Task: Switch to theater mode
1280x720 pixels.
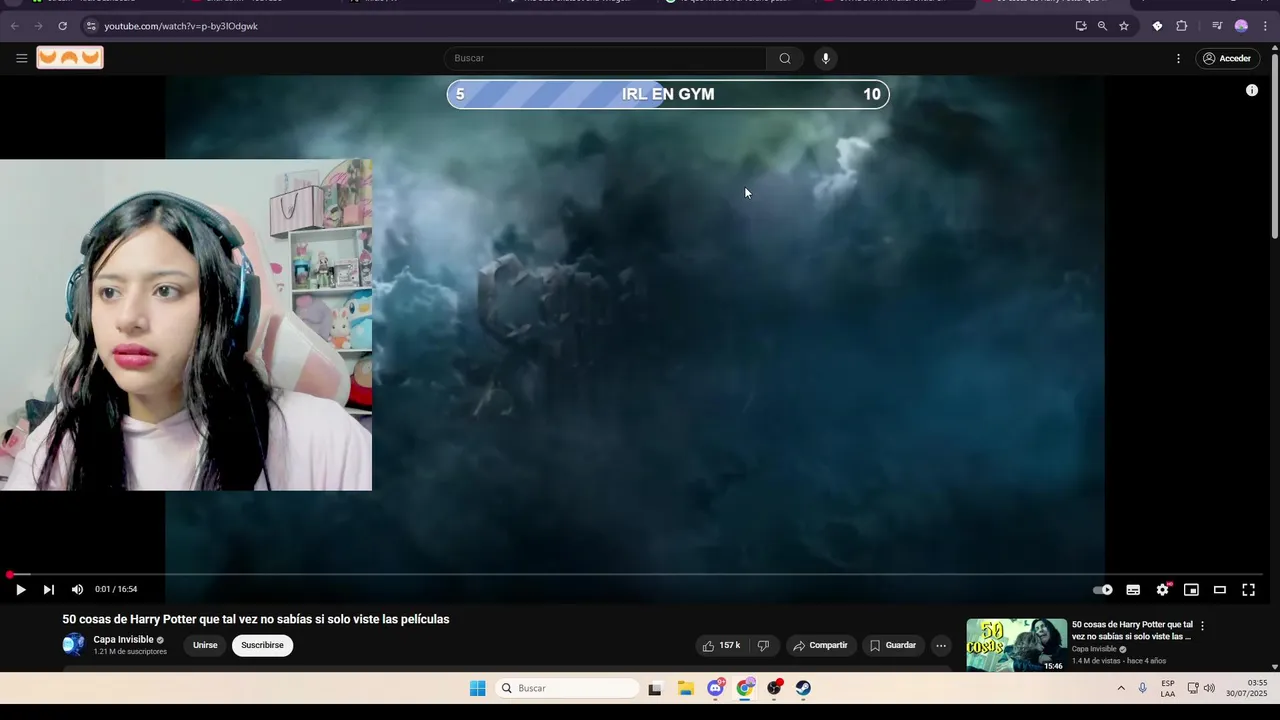Action: pos(1220,589)
